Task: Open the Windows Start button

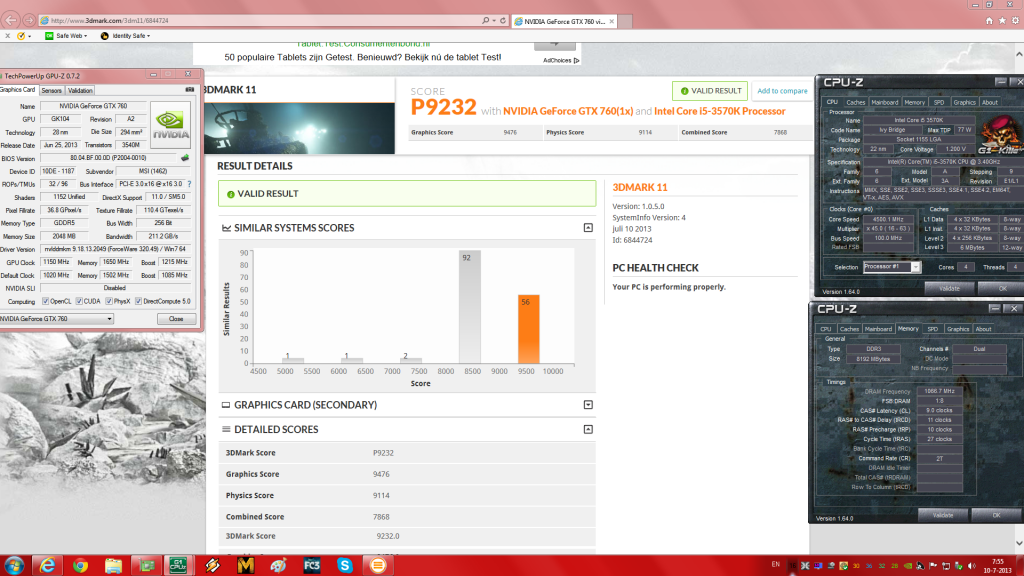Action: [14, 566]
